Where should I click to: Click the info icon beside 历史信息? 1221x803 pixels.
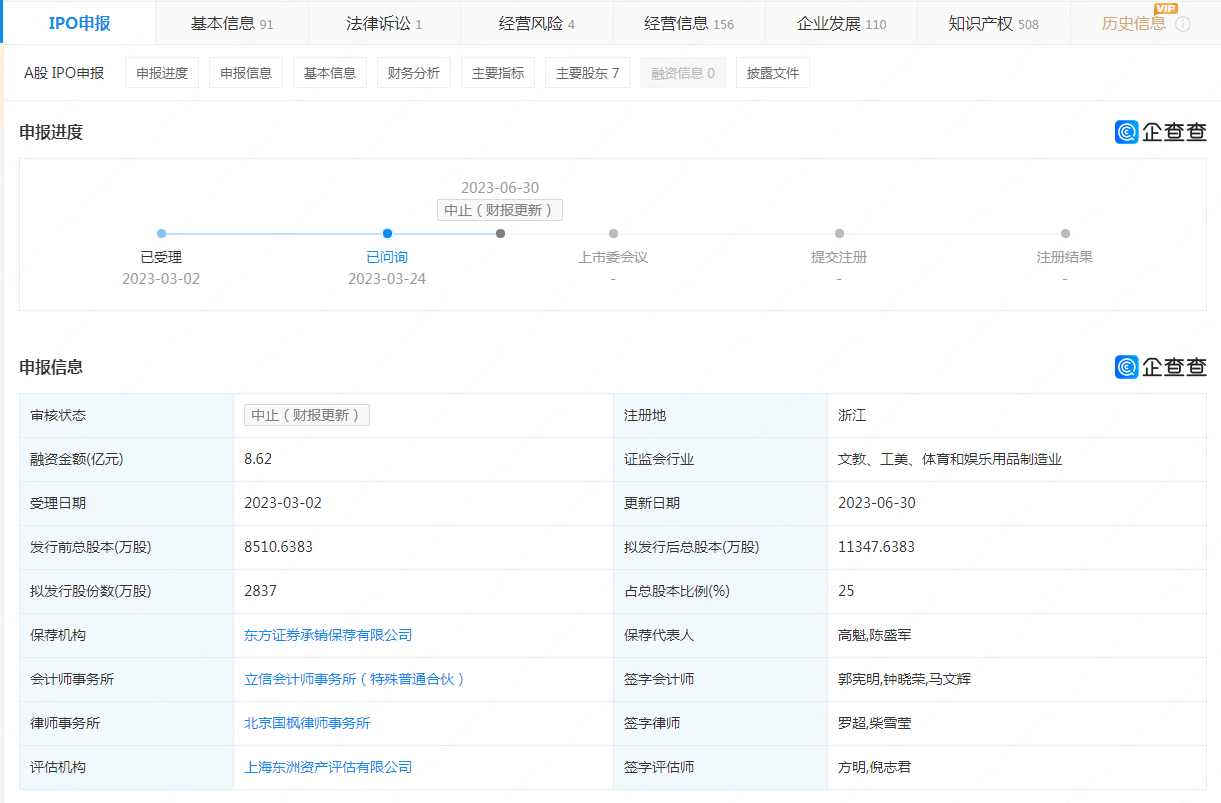(1183, 24)
